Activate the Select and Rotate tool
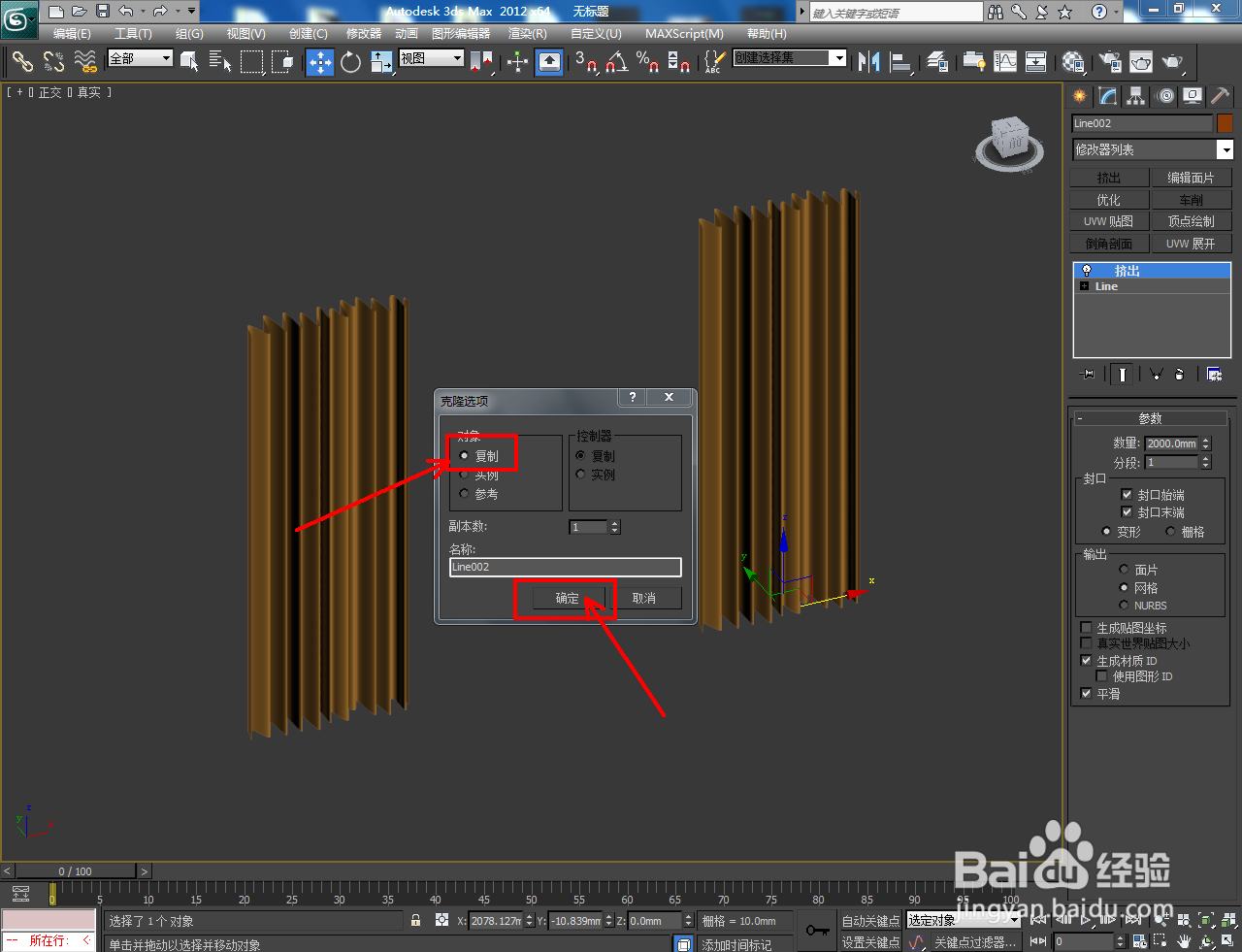This screenshot has width=1242, height=952. pos(350,61)
